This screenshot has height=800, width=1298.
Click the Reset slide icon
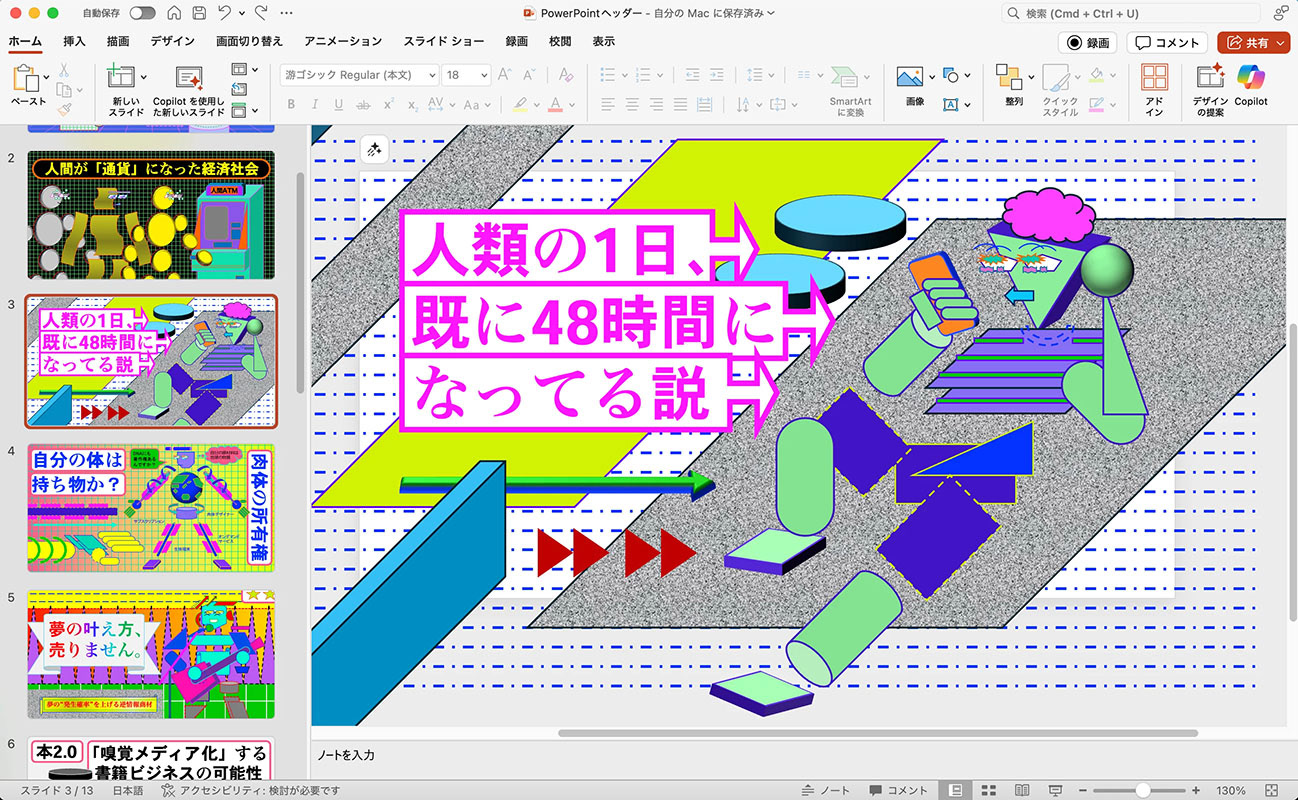pos(239,90)
